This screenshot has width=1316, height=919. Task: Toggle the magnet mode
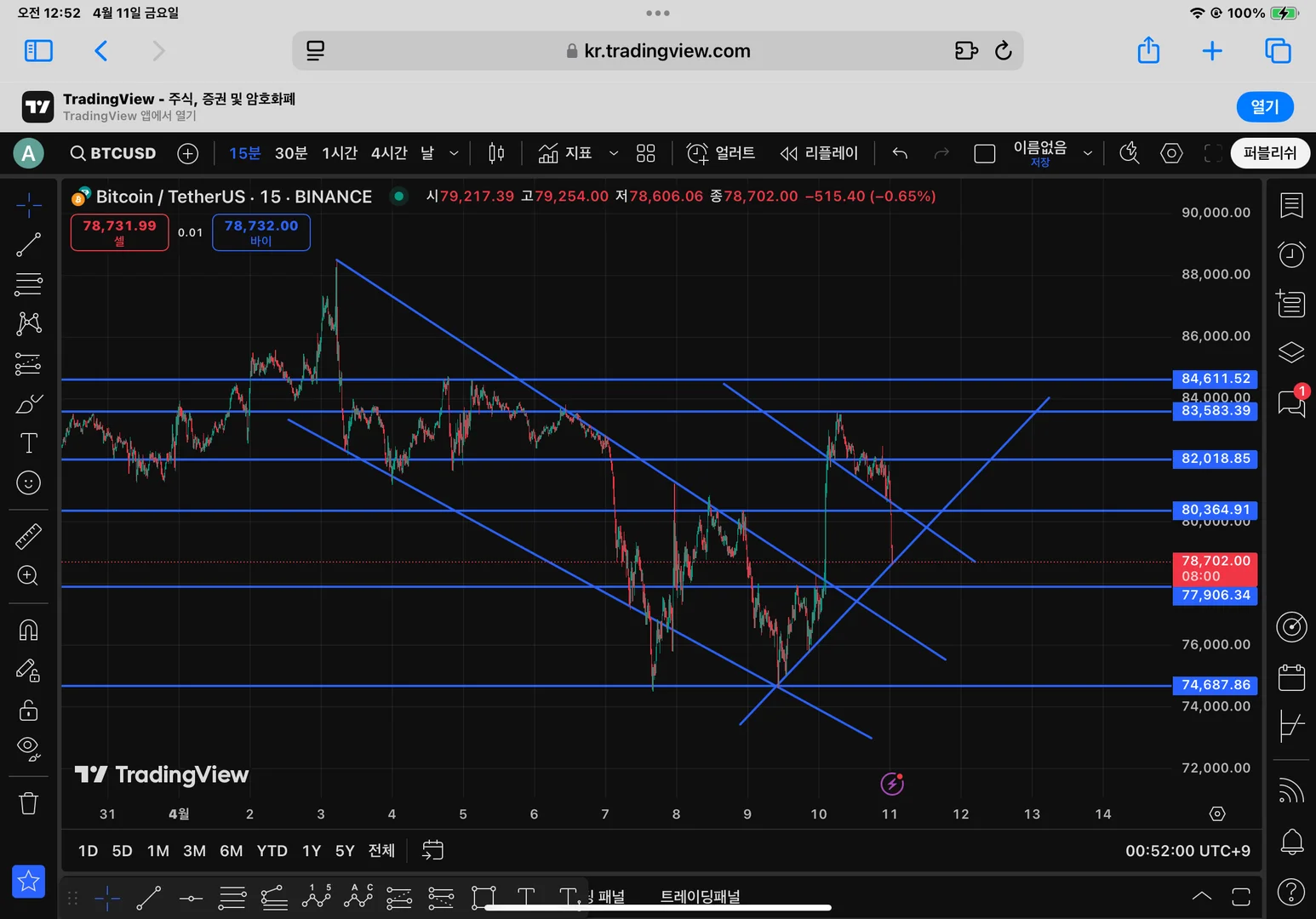28,631
